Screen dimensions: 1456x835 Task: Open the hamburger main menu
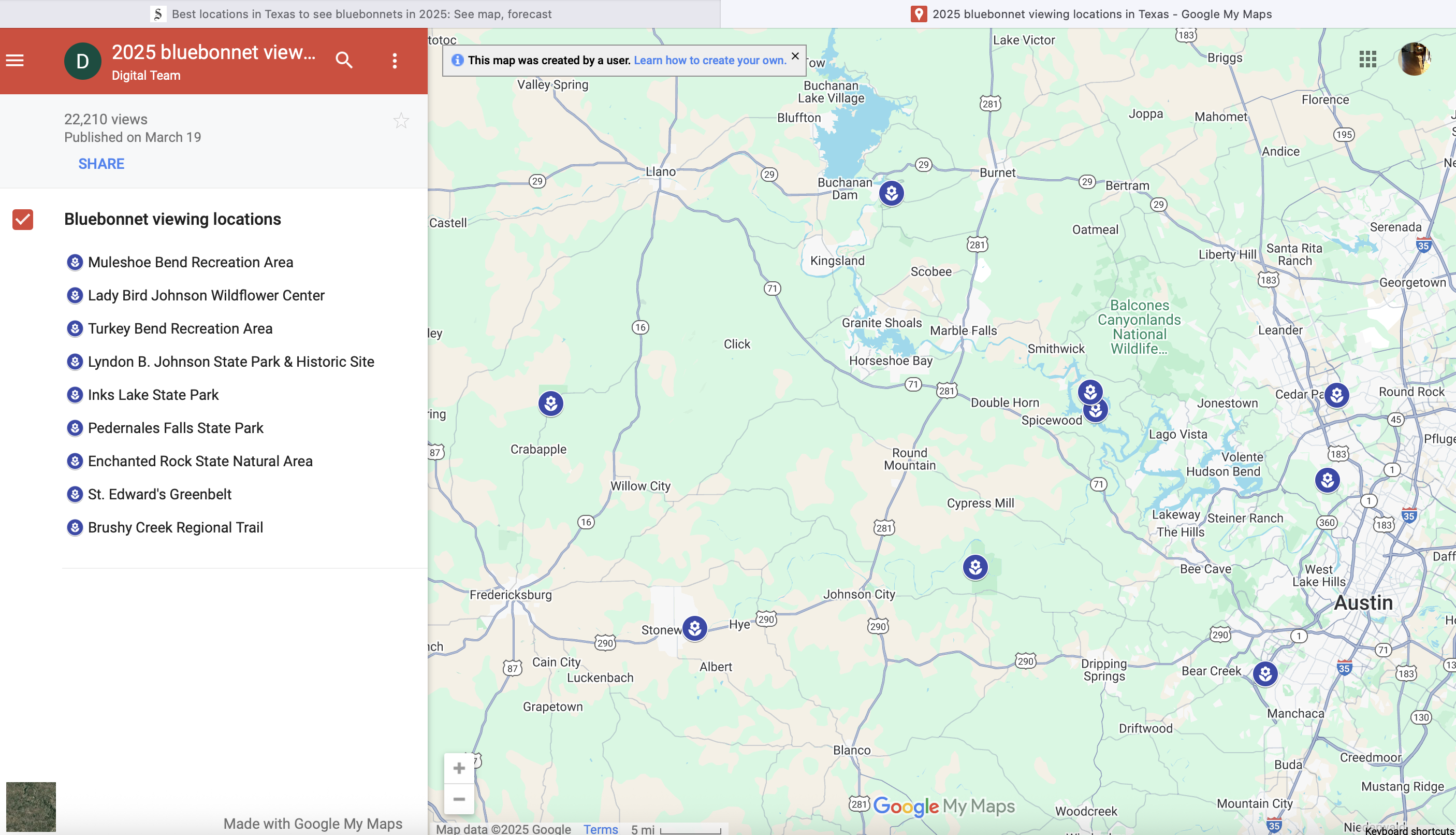click(15, 60)
